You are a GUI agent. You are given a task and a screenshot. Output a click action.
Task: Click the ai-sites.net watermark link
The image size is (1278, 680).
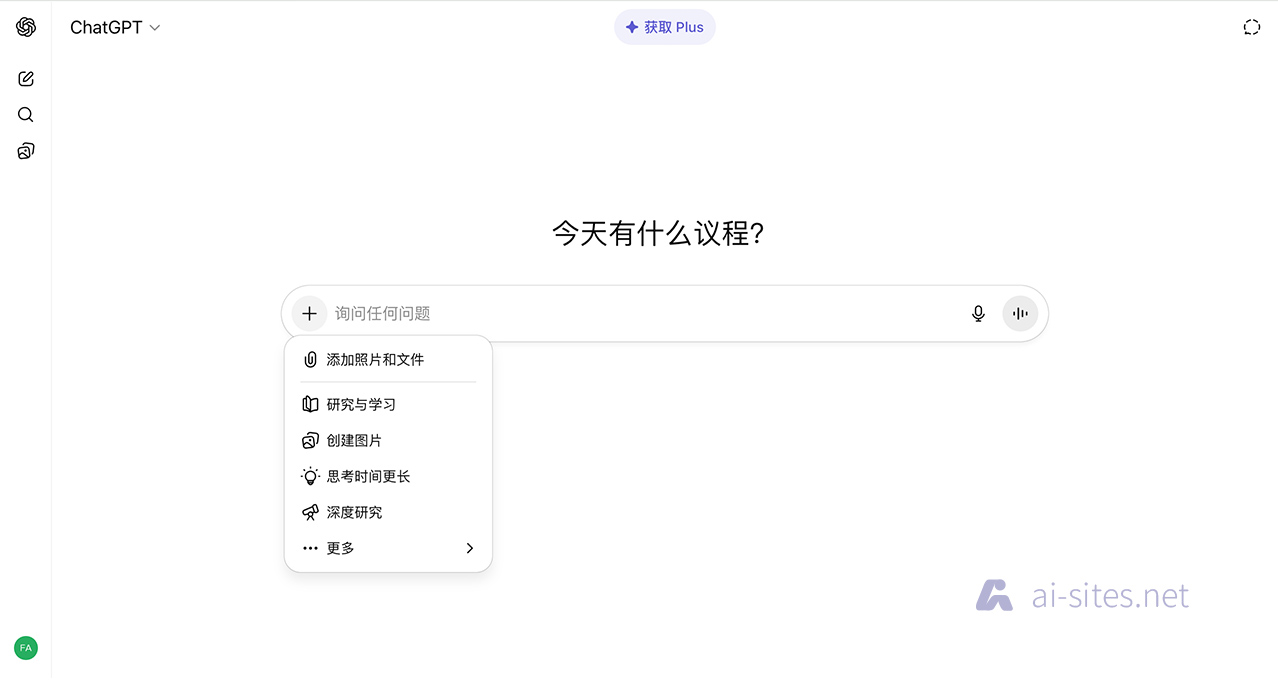(x=1083, y=596)
